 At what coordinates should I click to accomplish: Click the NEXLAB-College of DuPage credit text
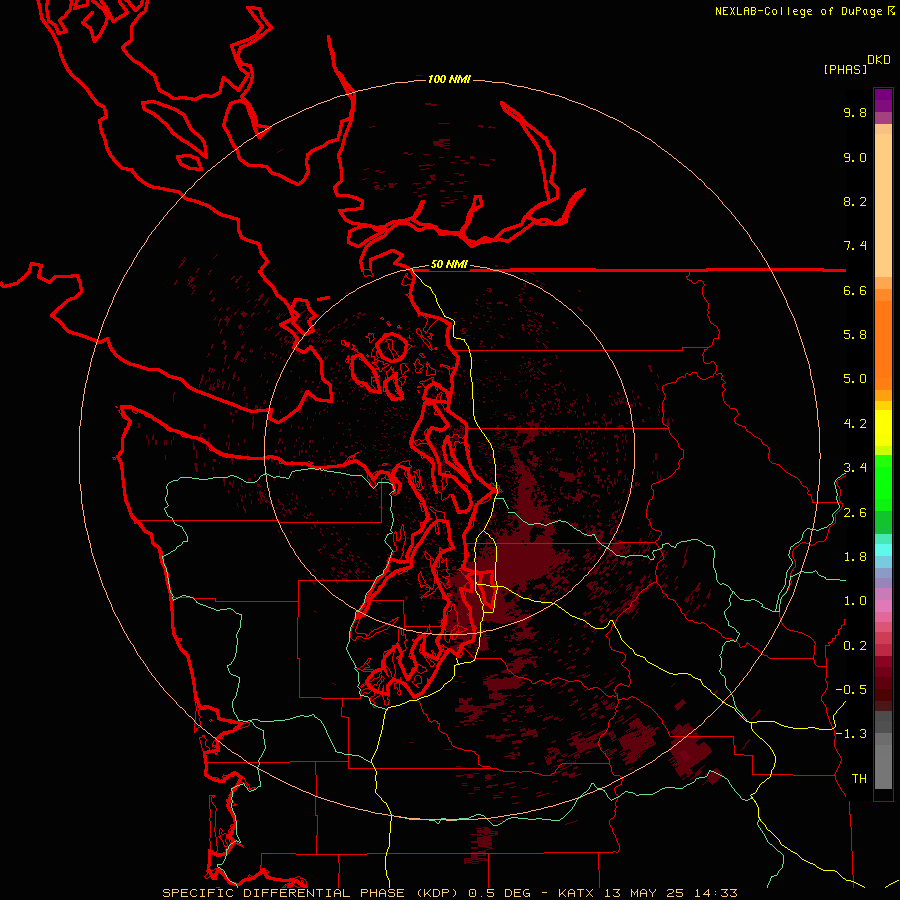click(801, 11)
